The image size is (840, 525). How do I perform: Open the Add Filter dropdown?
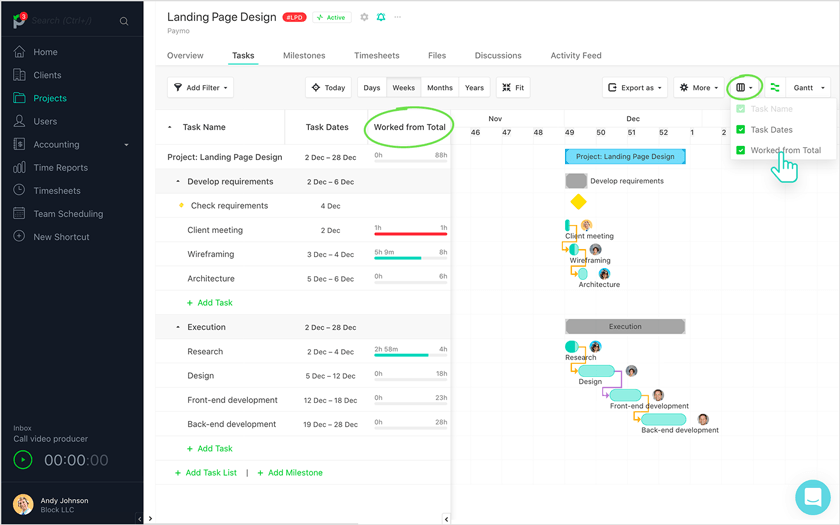pyautogui.click(x=200, y=87)
